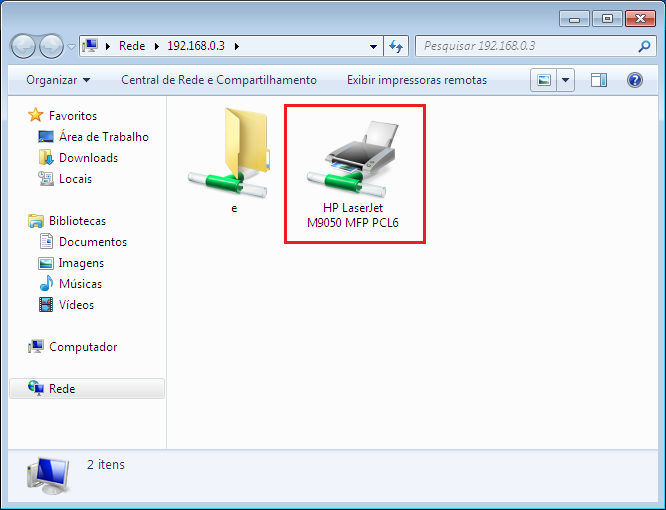Click the Área de Trabalho desktop icon
Screen dimensions: 666x510
click(46, 136)
